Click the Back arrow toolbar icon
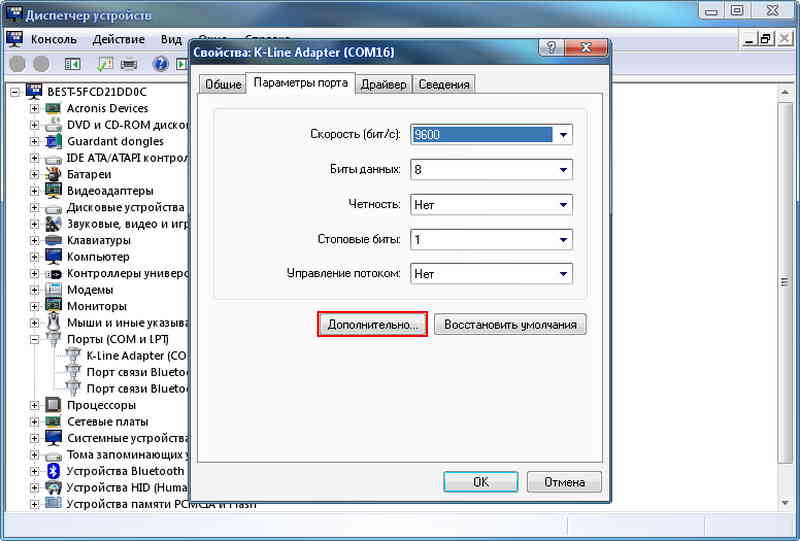Screen dimensions: 800x541 [17, 64]
